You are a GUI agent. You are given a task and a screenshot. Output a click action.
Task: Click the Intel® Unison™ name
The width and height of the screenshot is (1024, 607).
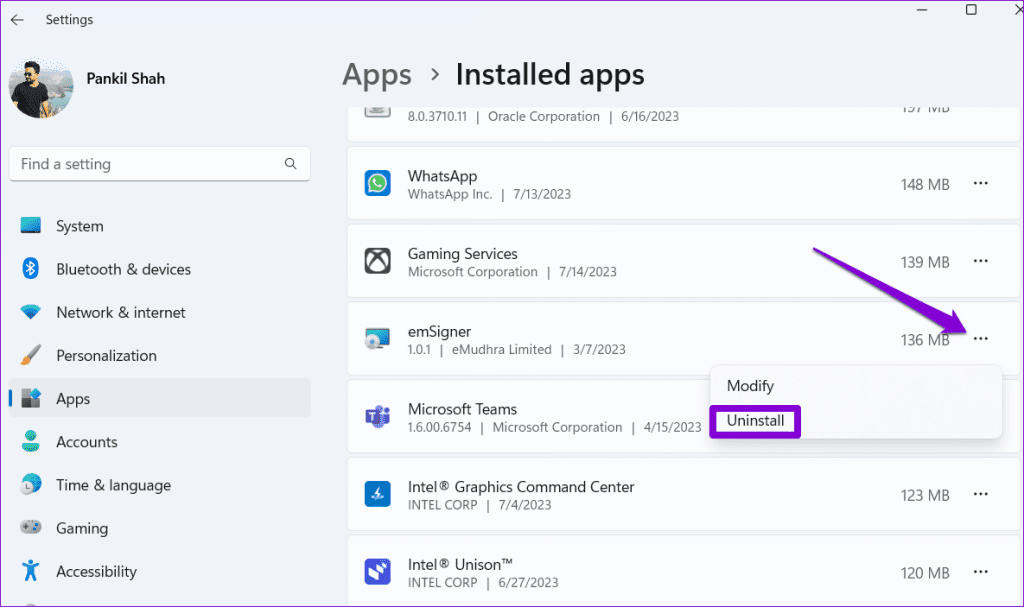point(460,565)
